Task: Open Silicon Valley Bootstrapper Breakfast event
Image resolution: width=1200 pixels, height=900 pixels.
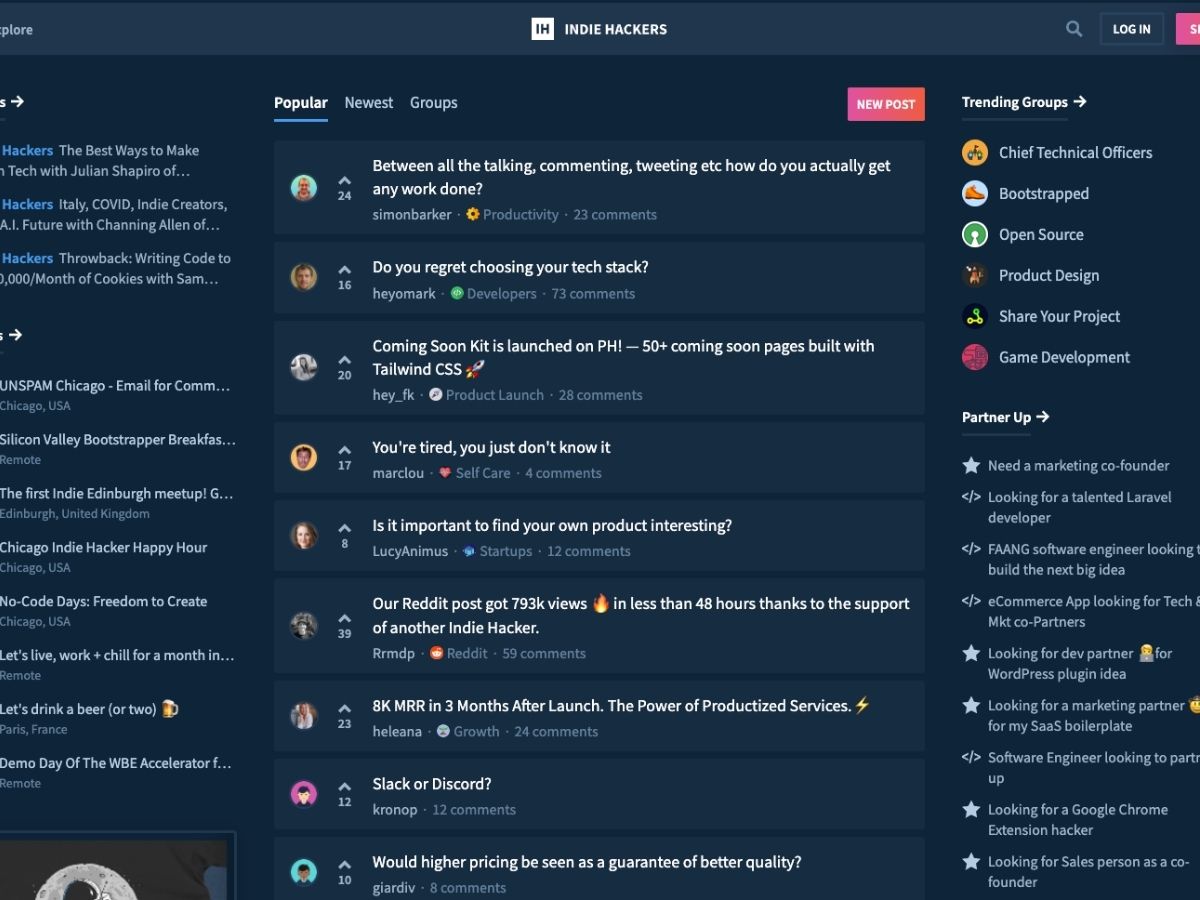Action: coord(118,439)
